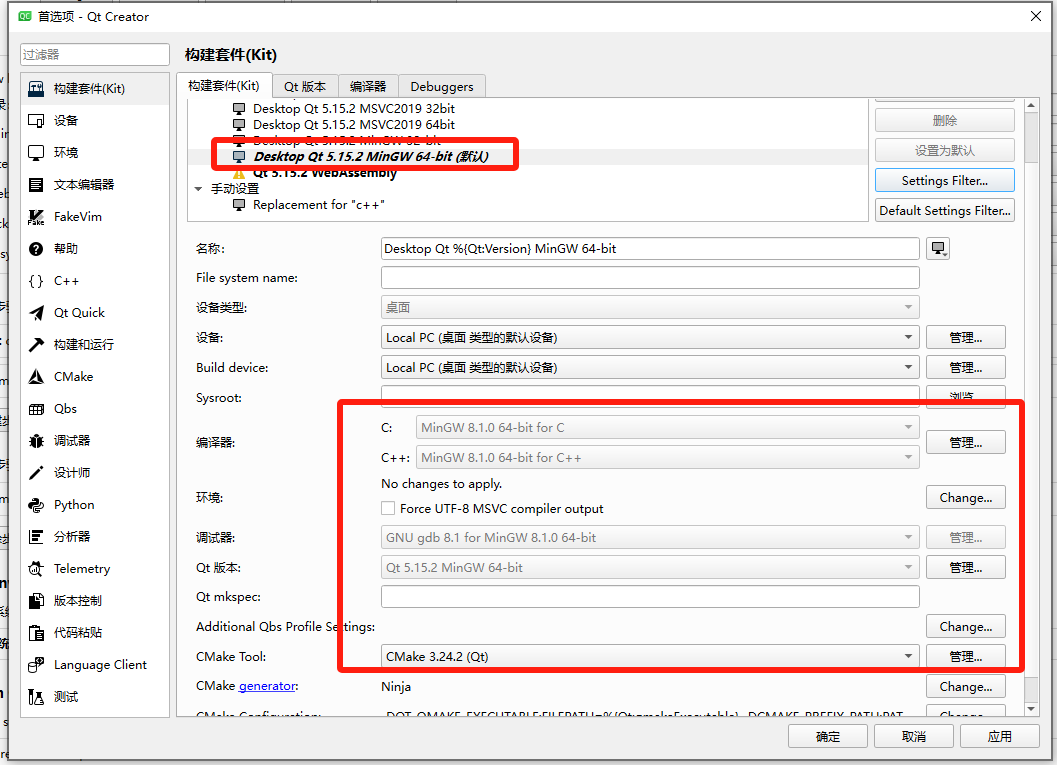
Task: Follow the CMake generator link
Action: [x=267, y=686]
